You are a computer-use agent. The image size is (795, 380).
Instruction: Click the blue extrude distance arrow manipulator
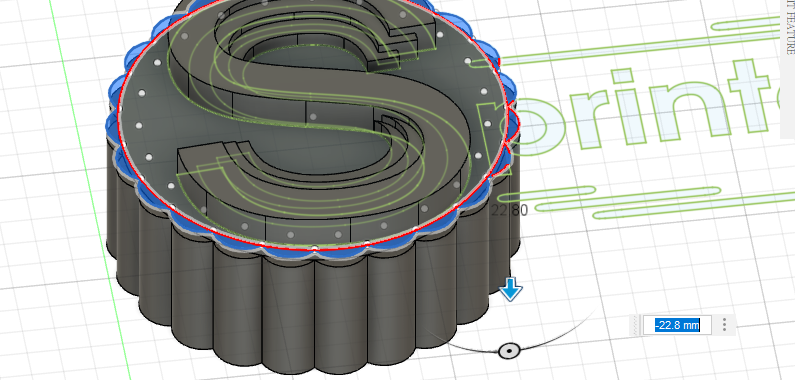pos(511,289)
